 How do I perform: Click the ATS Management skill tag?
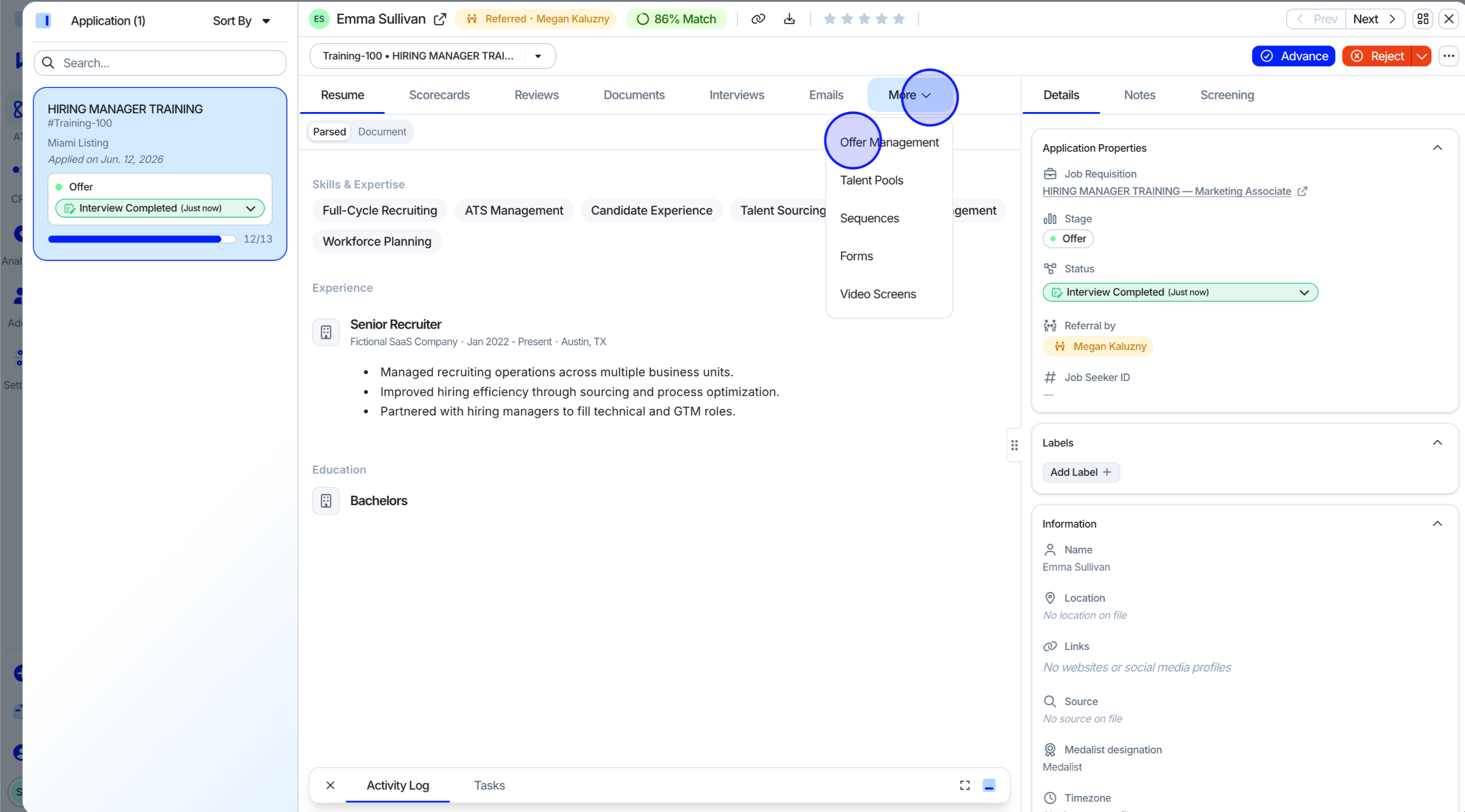click(x=514, y=210)
